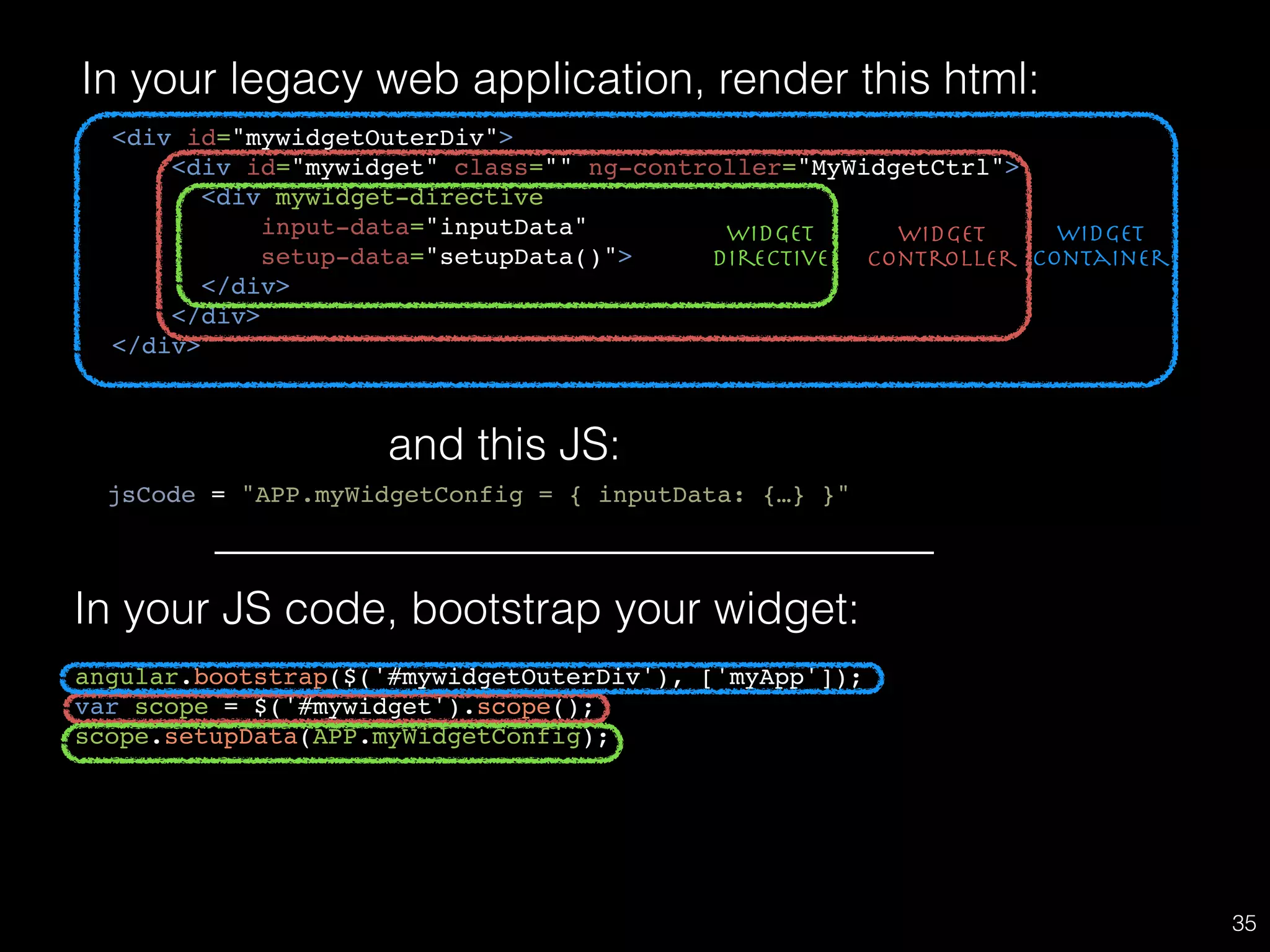Screen dimensions: 1270x952
Task: Click the scope.setupData call line
Action: [341, 738]
